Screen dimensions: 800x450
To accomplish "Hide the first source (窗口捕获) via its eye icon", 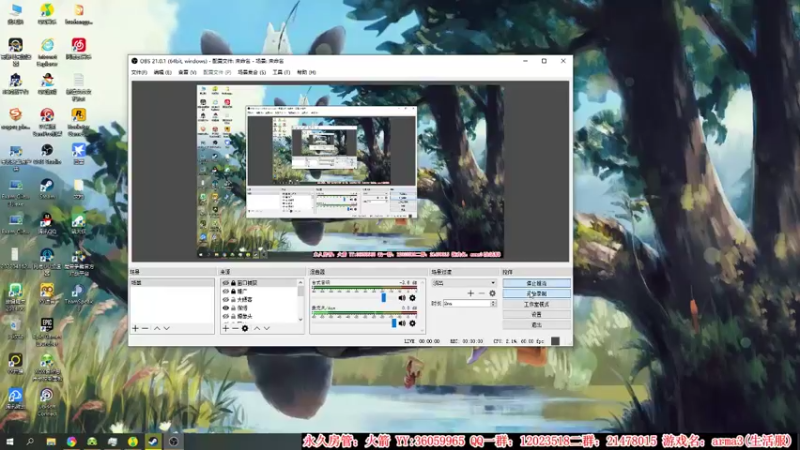I will tap(226, 283).
